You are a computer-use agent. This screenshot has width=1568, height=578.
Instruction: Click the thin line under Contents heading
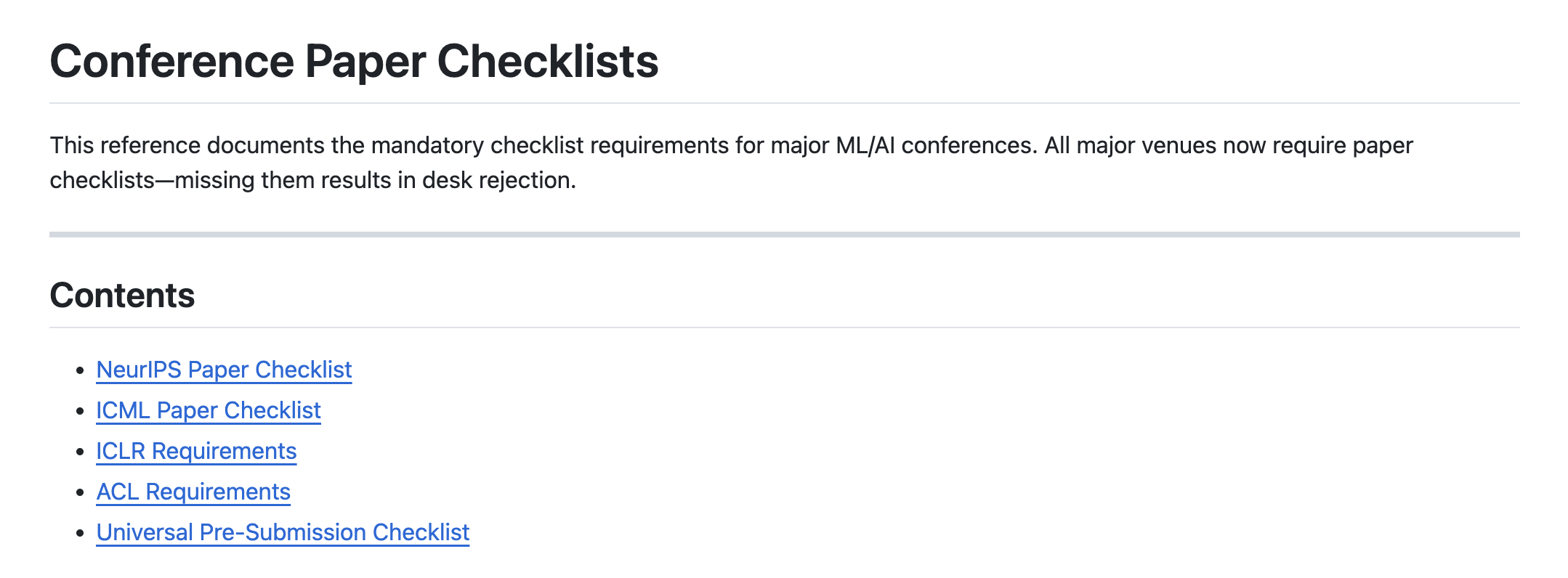click(x=784, y=327)
